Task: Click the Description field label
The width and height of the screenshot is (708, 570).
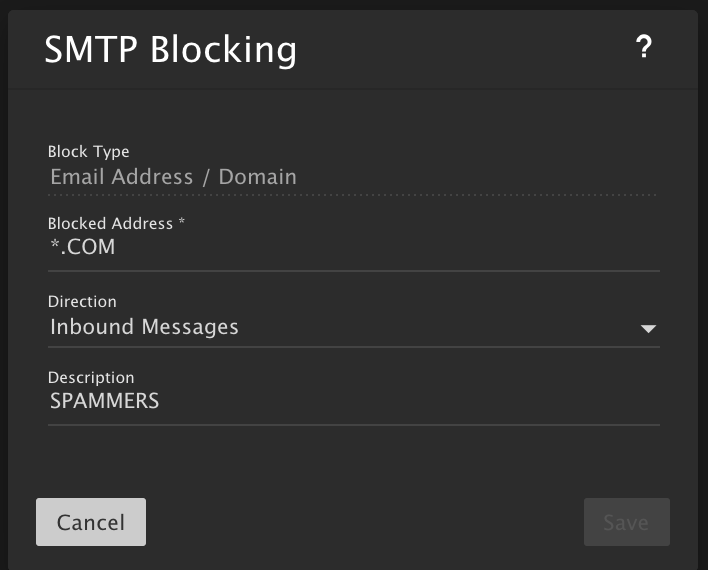Action: click(91, 378)
